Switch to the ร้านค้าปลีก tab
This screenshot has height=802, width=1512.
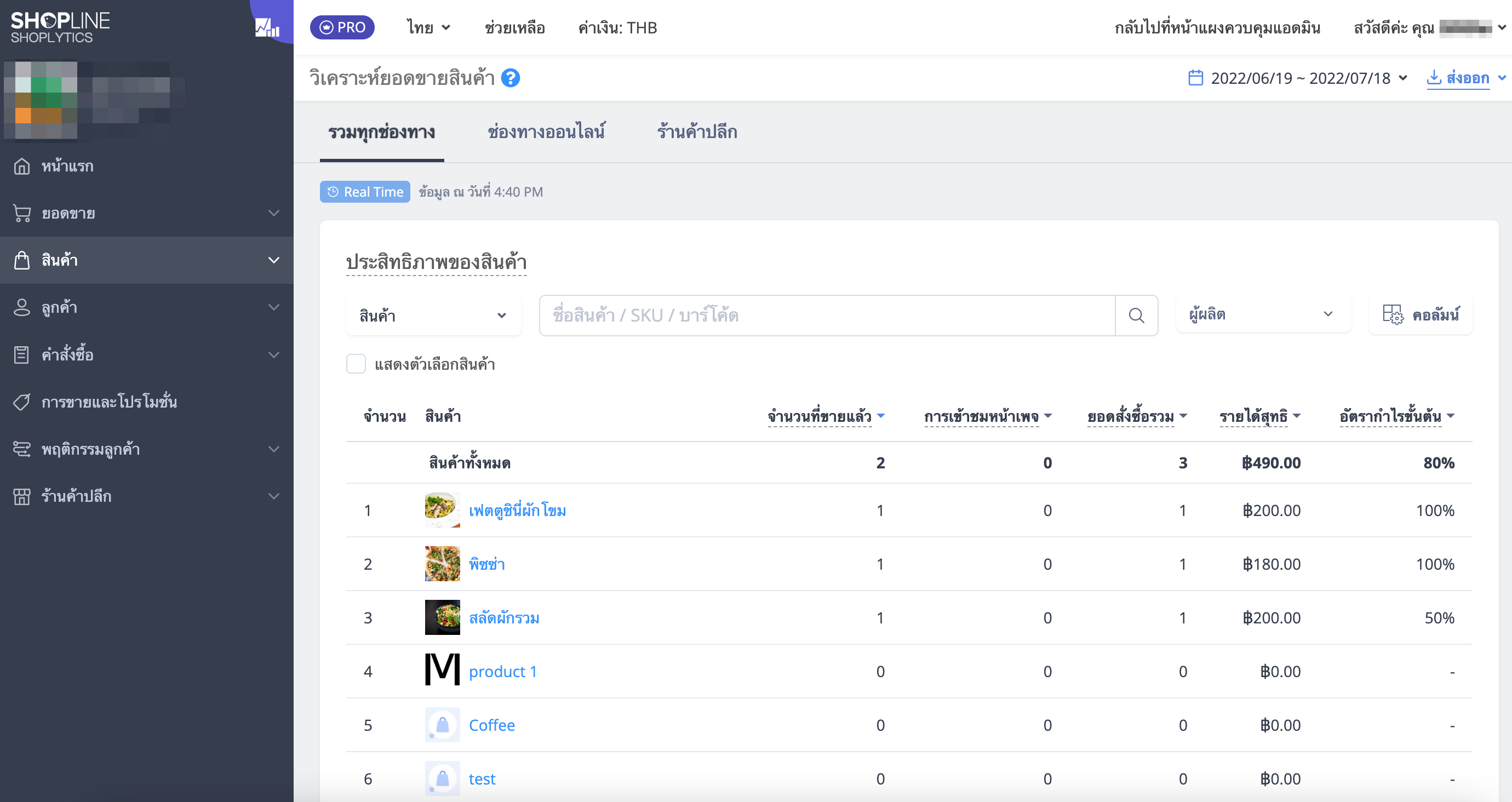697,132
